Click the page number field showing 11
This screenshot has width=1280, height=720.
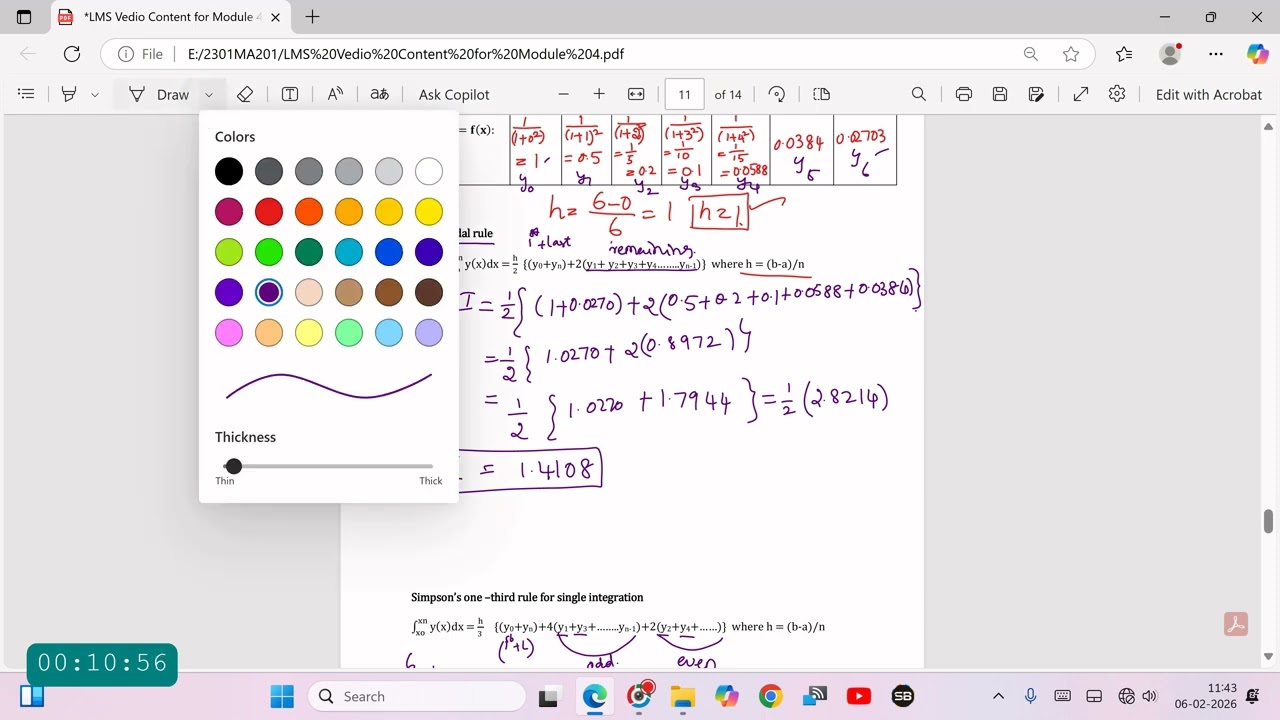[x=684, y=94]
